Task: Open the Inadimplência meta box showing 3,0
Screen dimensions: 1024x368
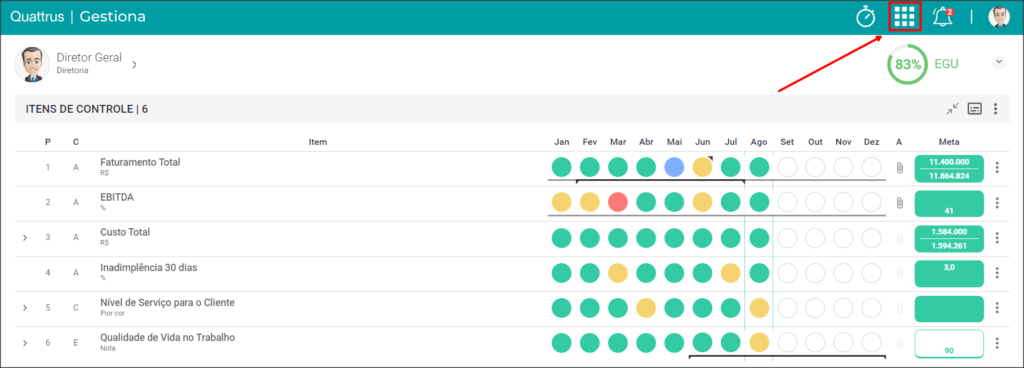Action: pos(949,273)
